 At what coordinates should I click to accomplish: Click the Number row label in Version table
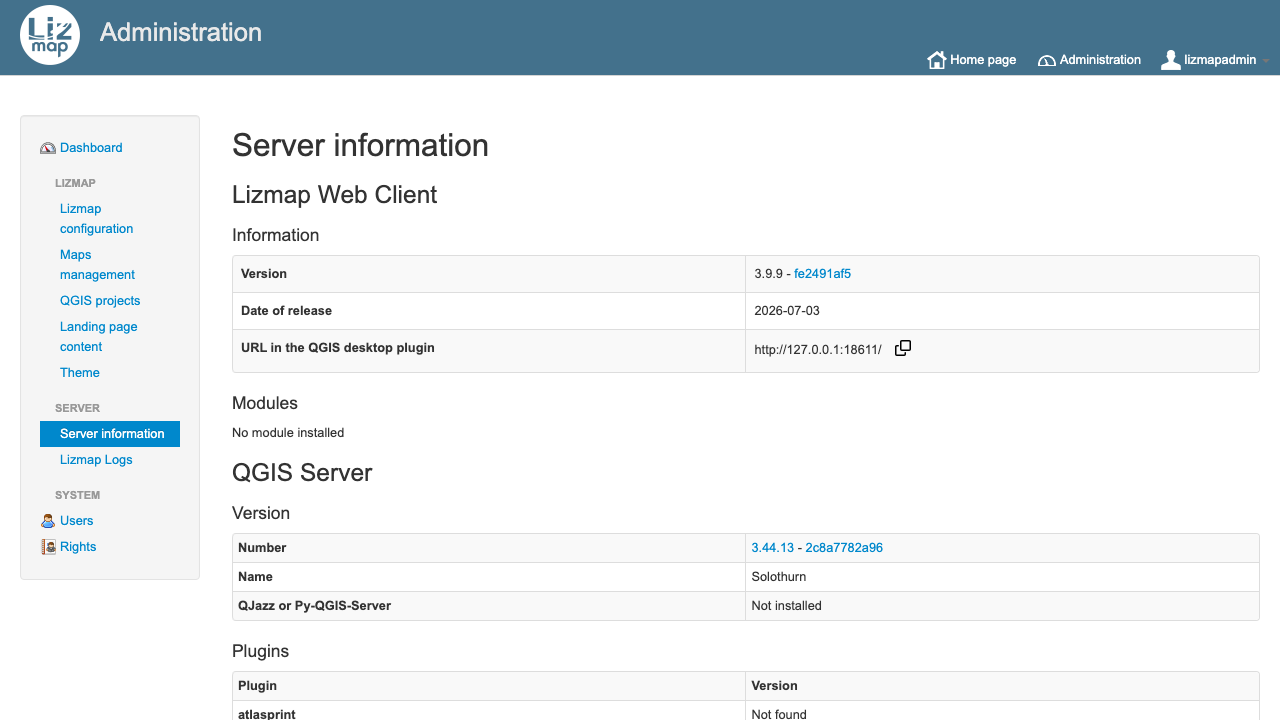pyautogui.click(x=262, y=548)
